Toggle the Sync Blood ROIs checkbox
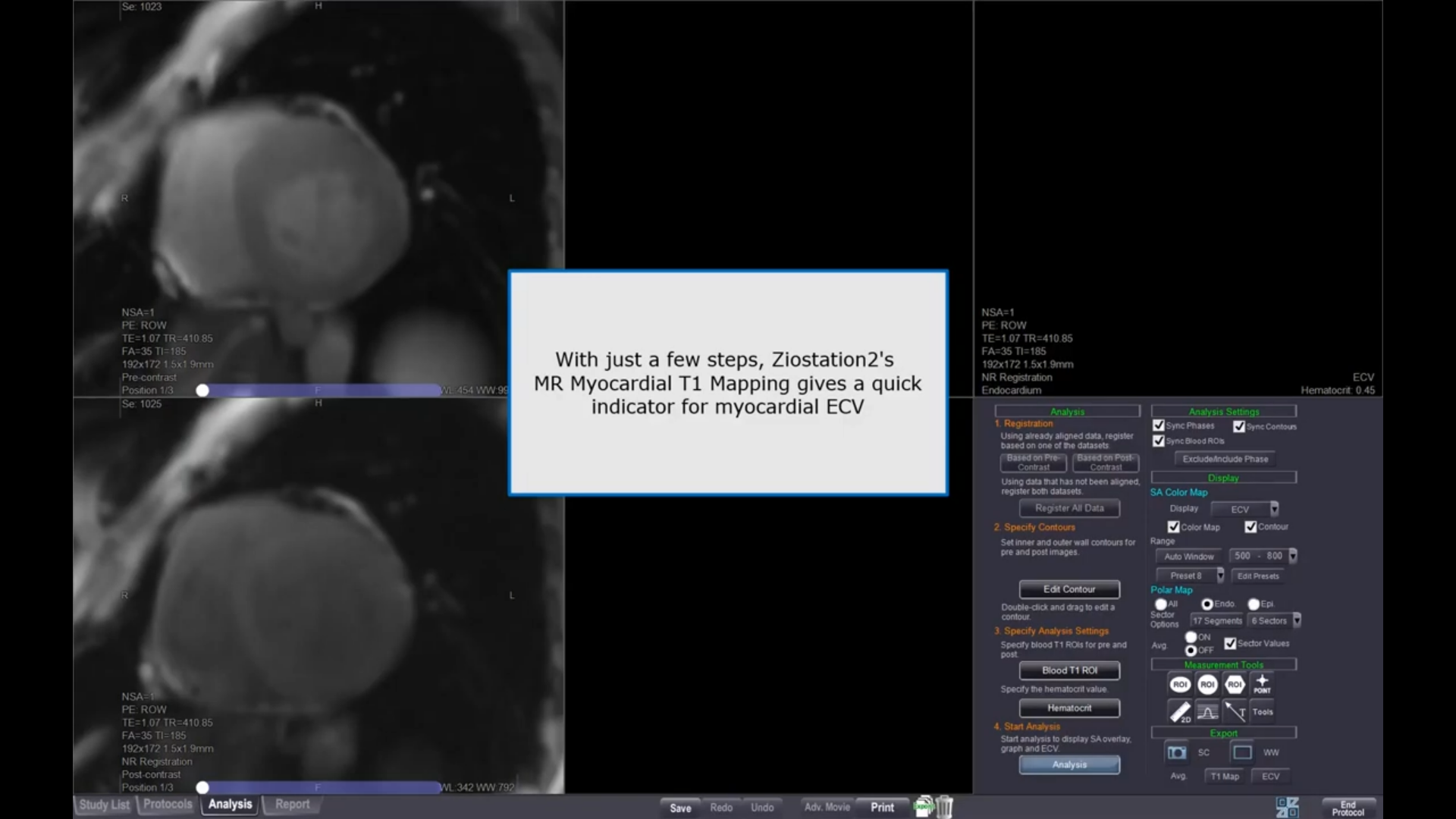Image resolution: width=1456 pixels, height=819 pixels. click(1159, 441)
